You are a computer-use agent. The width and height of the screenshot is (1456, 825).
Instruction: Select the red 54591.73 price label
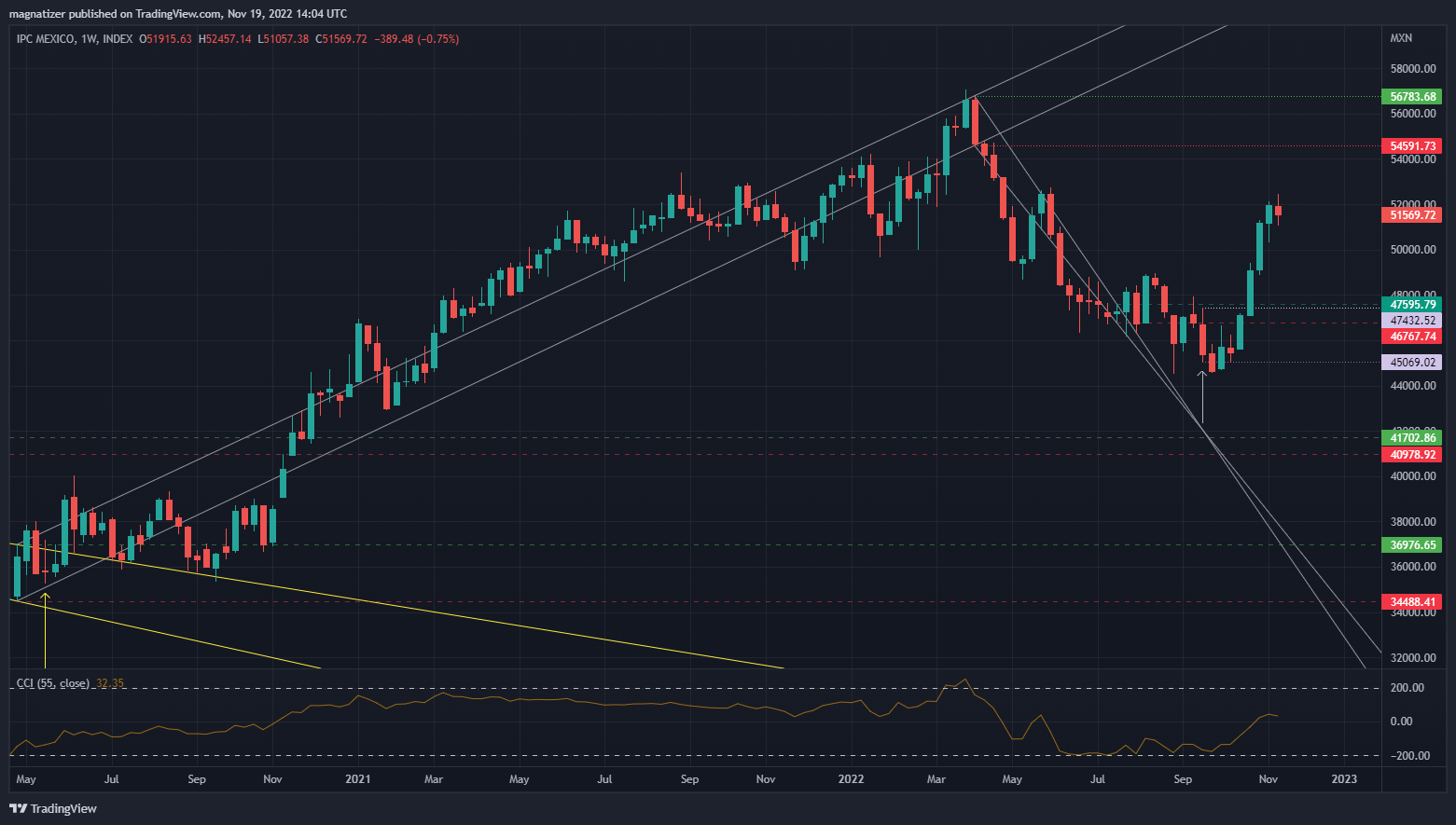(1412, 146)
